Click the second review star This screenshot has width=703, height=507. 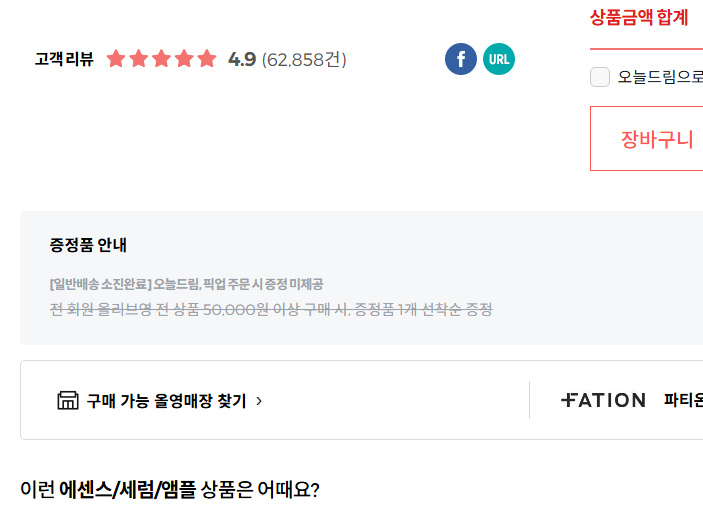(139, 59)
